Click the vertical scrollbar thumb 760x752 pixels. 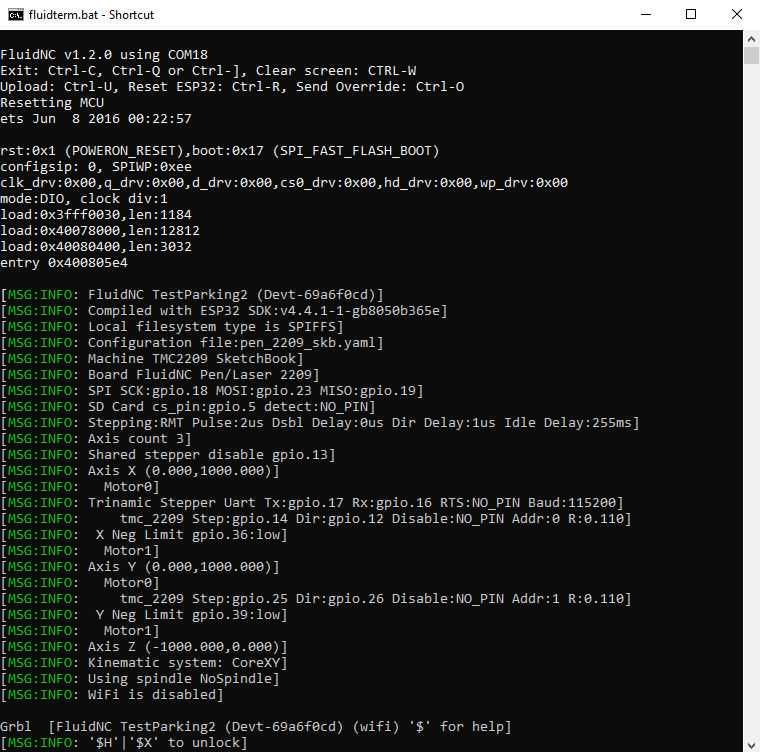(x=751, y=56)
